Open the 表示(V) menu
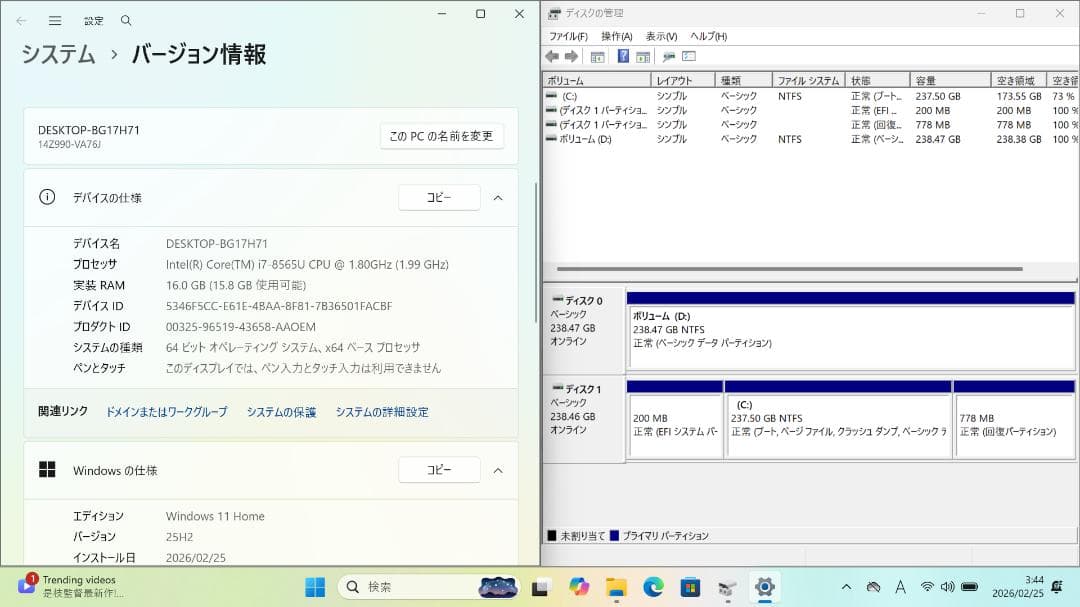 (661, 36)
